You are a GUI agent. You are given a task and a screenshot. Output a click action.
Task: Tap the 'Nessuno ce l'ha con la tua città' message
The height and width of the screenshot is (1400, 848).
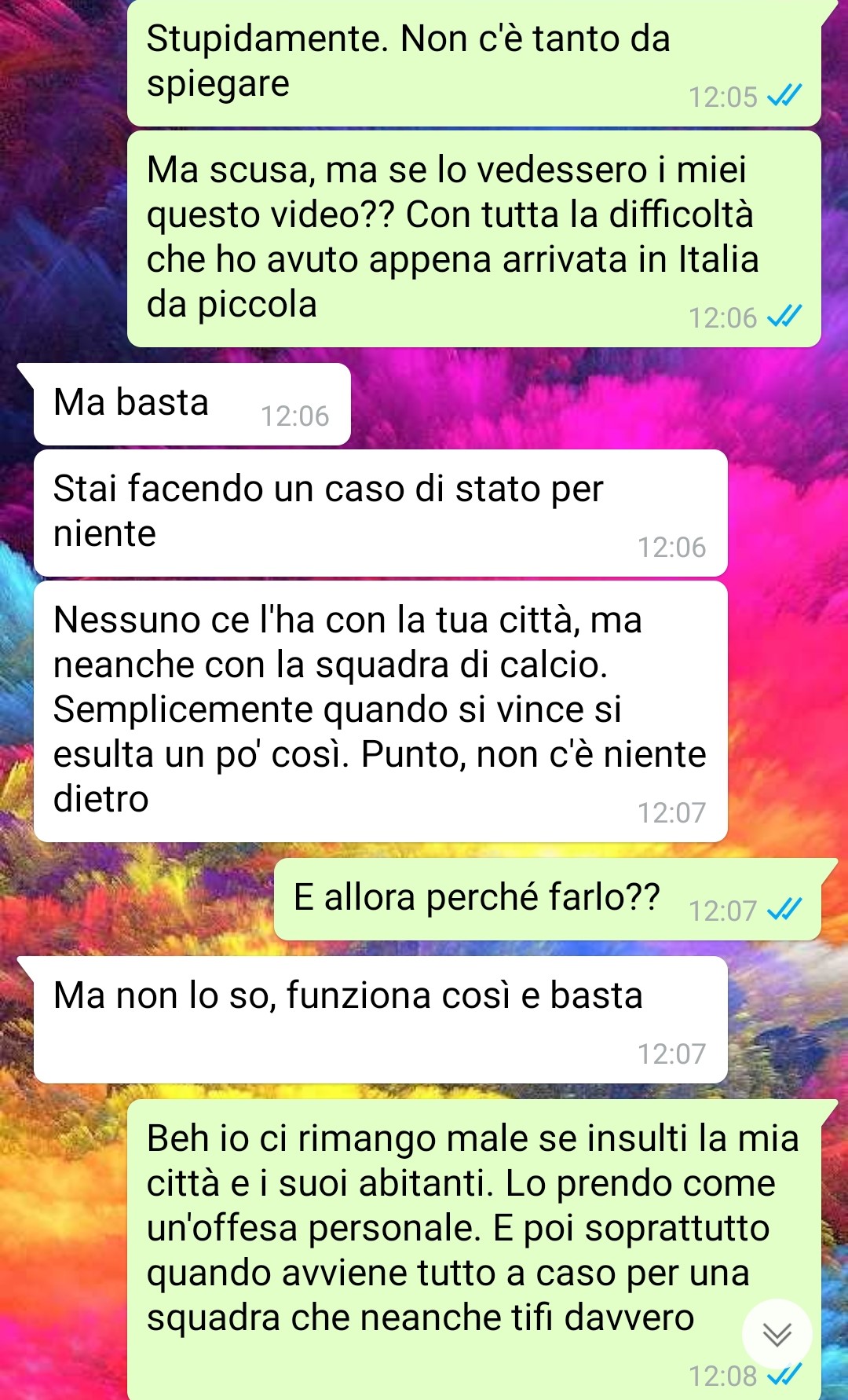[380, 711]
